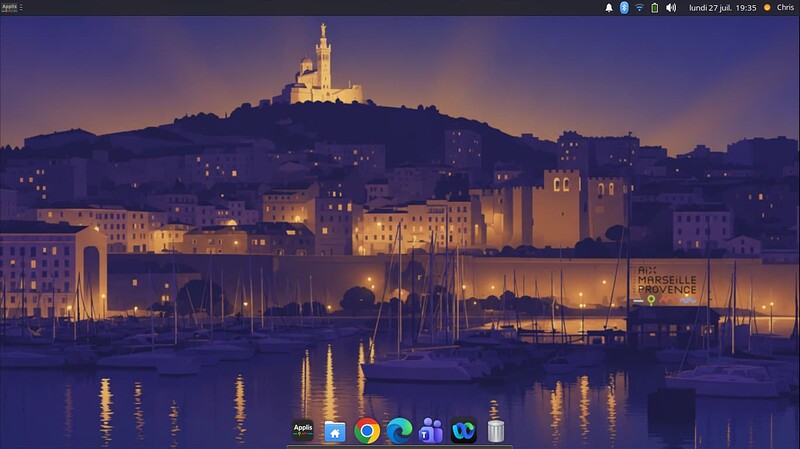This screenshot has width=800, height=449.
Task: Open the Wi-Fi network indicator
Action: point(639,8)
